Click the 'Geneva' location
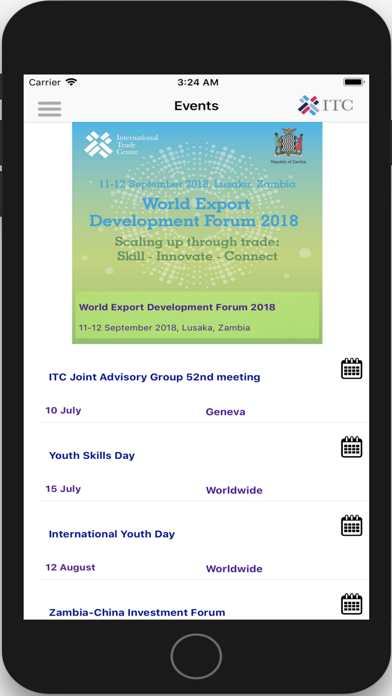The height and width of the screenshot is (696, 392). coord(226,412)
